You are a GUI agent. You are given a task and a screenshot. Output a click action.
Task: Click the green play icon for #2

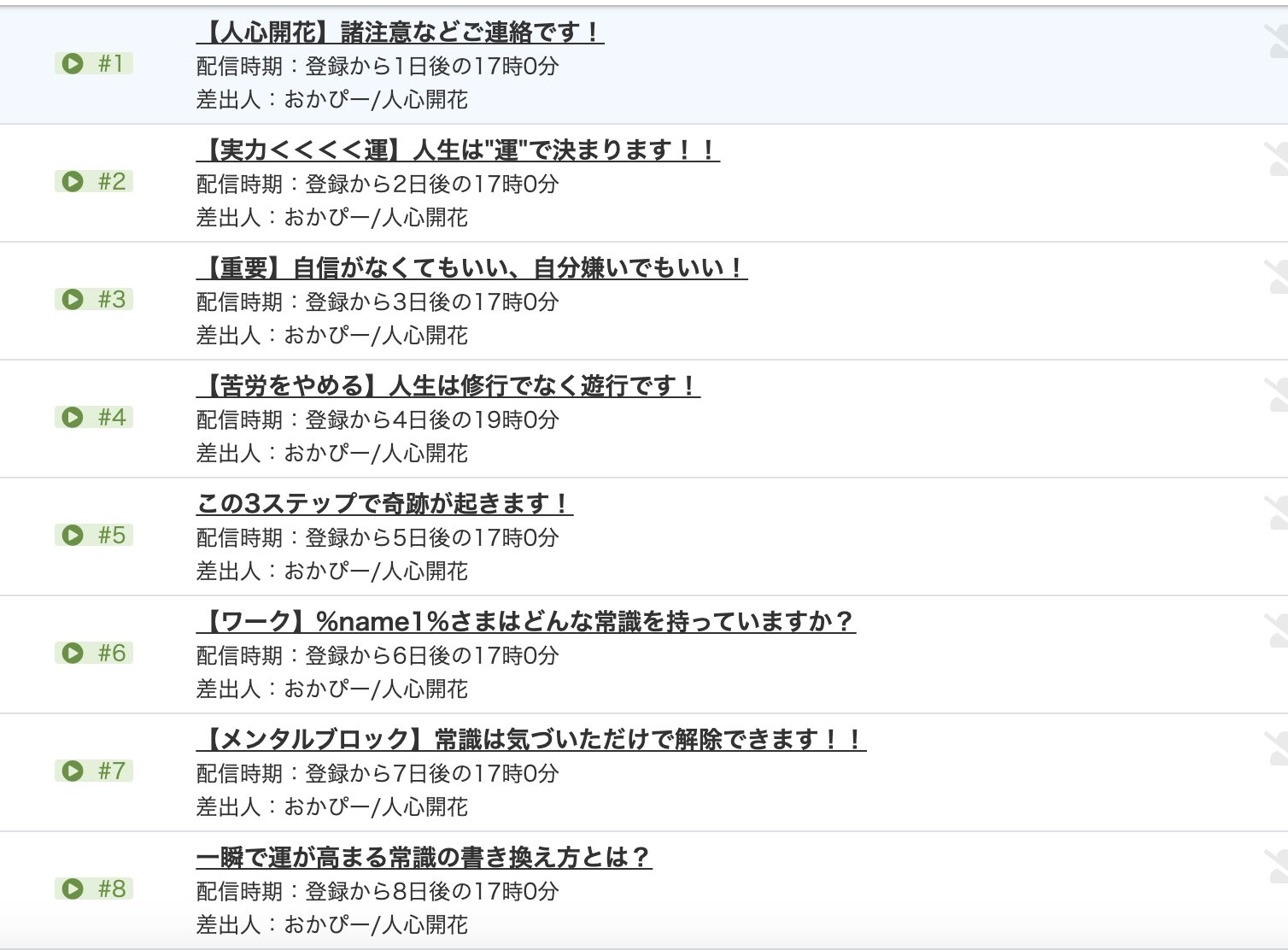click(73, 182)
